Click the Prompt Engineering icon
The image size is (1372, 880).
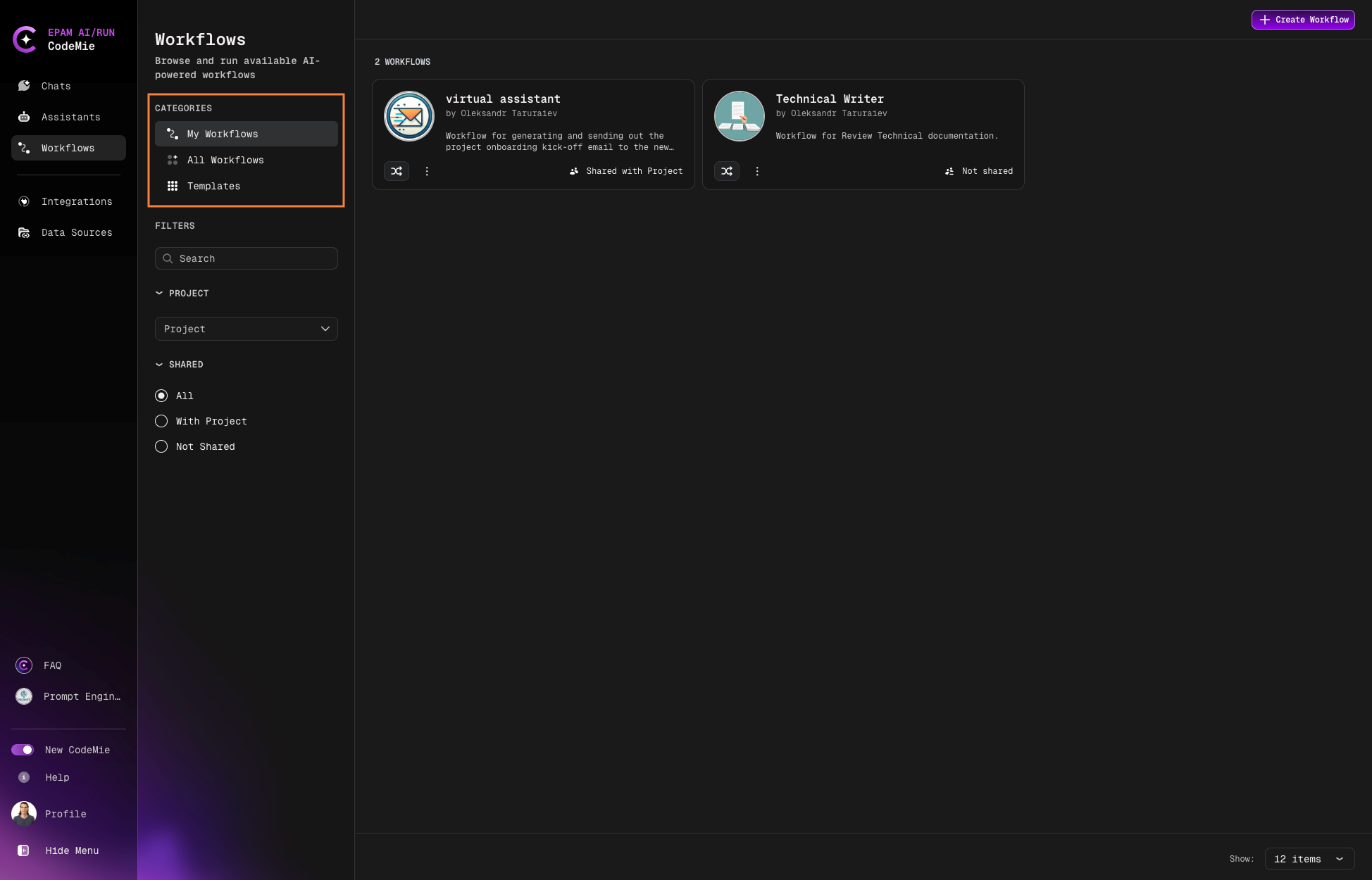tap(23, 696)
